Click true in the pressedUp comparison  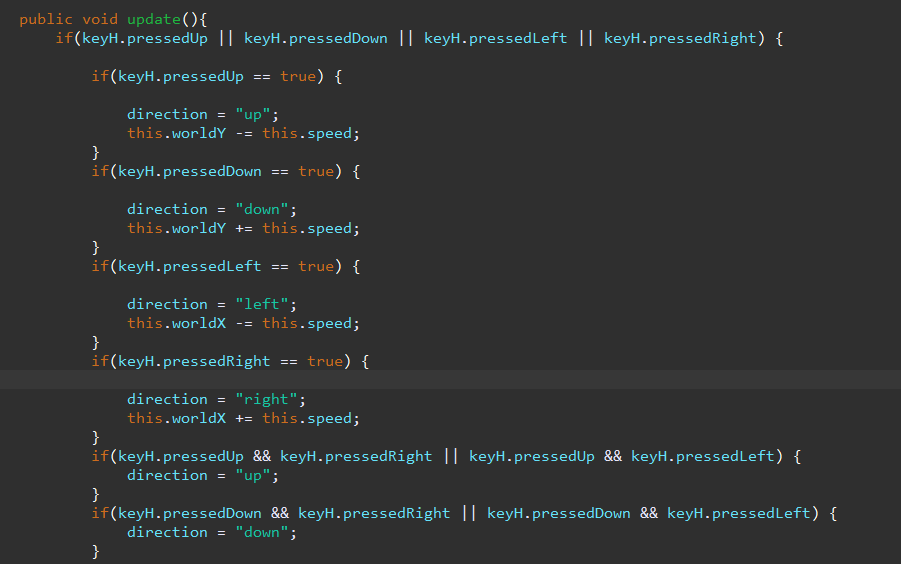[298, 76]
